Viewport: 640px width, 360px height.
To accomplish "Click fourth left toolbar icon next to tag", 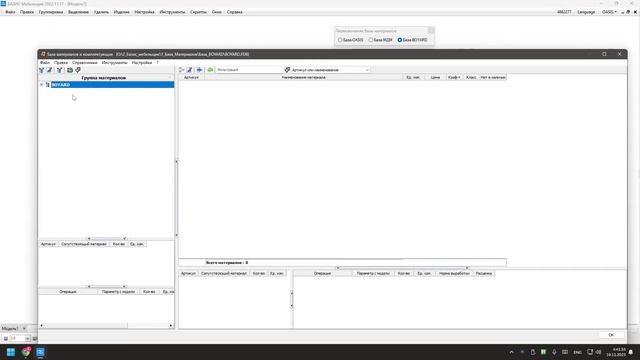I will pos(70,70).
